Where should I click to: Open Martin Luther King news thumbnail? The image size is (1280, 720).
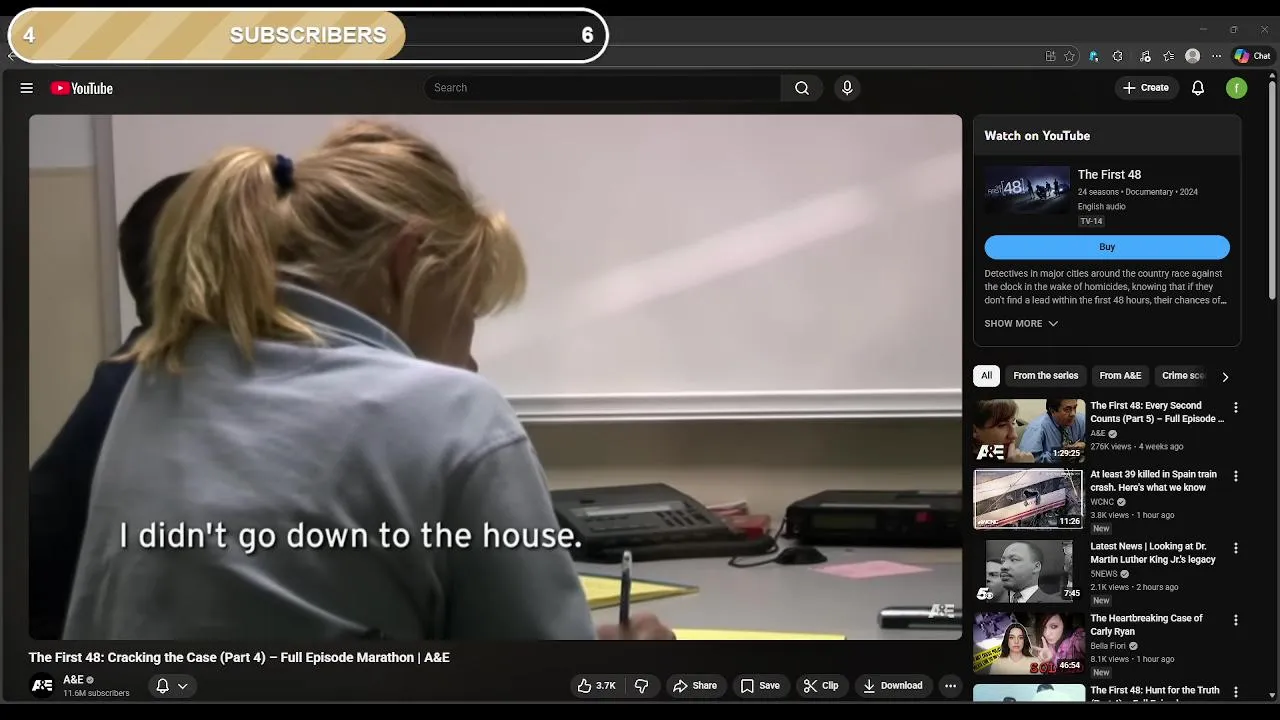[x=1029, y=571]
